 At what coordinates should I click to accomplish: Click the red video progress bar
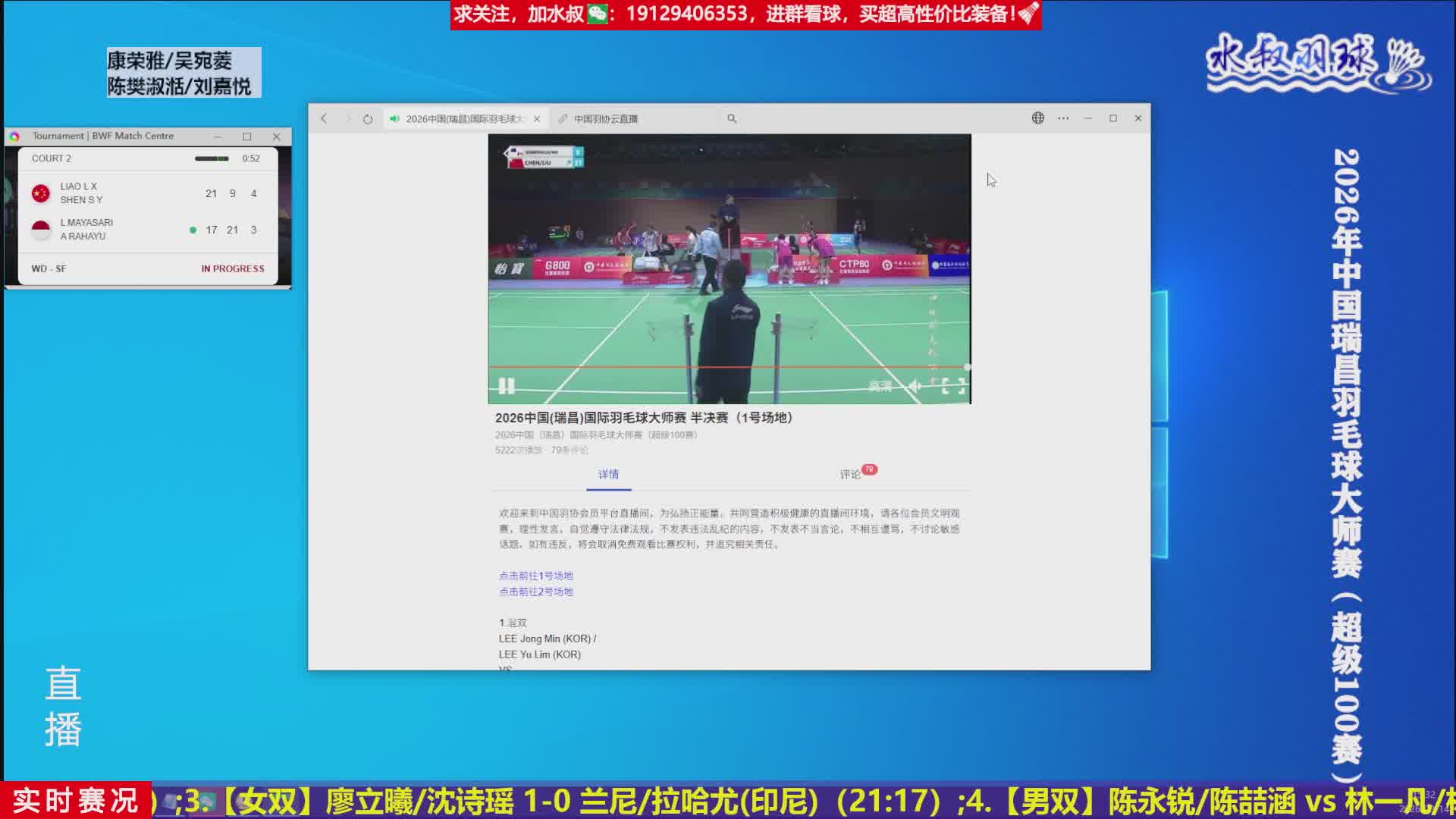coord(728,367)
